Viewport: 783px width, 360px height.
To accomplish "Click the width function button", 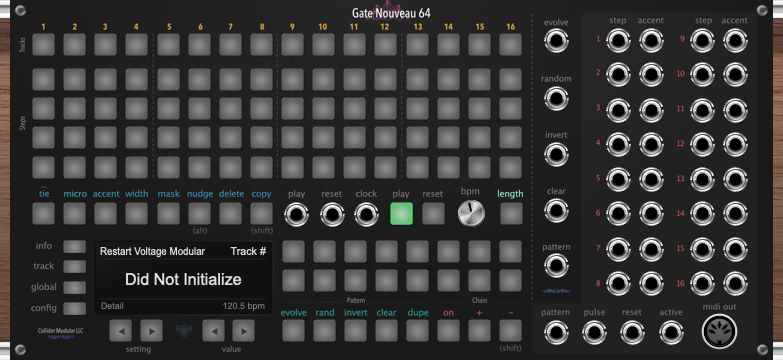I will coord(136,214).
